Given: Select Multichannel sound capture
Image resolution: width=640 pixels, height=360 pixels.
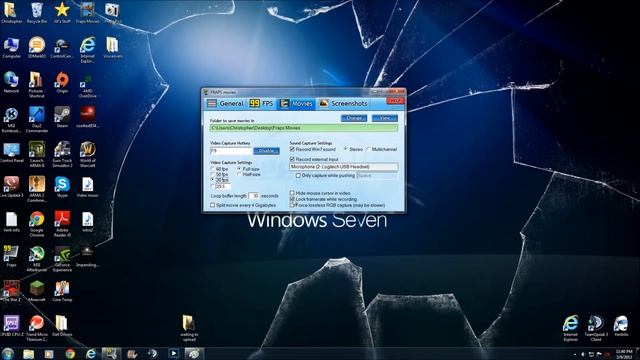Looking at the screenshot, I should point(368,149).
